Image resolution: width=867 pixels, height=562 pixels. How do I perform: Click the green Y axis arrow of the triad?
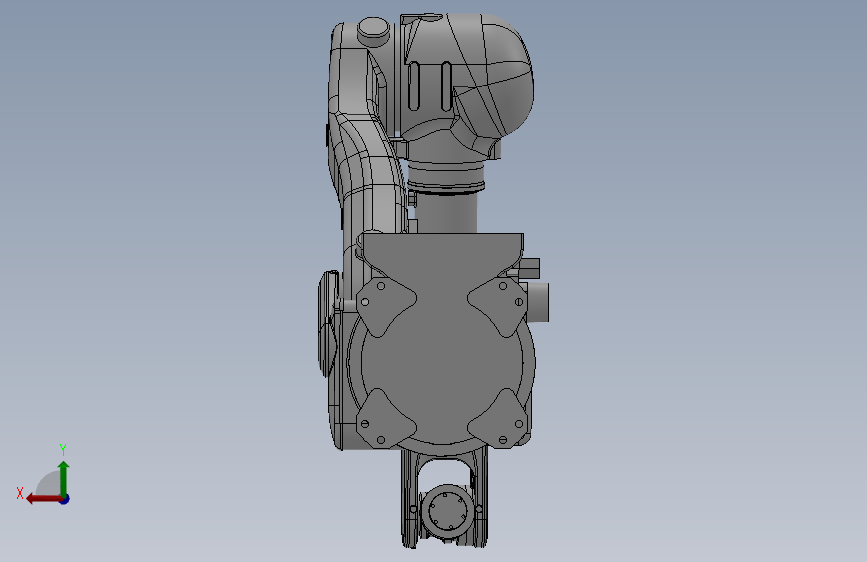click(x=64, y=478)
